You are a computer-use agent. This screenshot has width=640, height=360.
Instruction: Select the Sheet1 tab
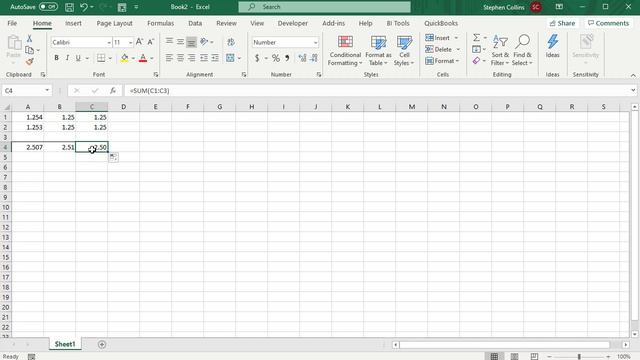click(65, 344)
